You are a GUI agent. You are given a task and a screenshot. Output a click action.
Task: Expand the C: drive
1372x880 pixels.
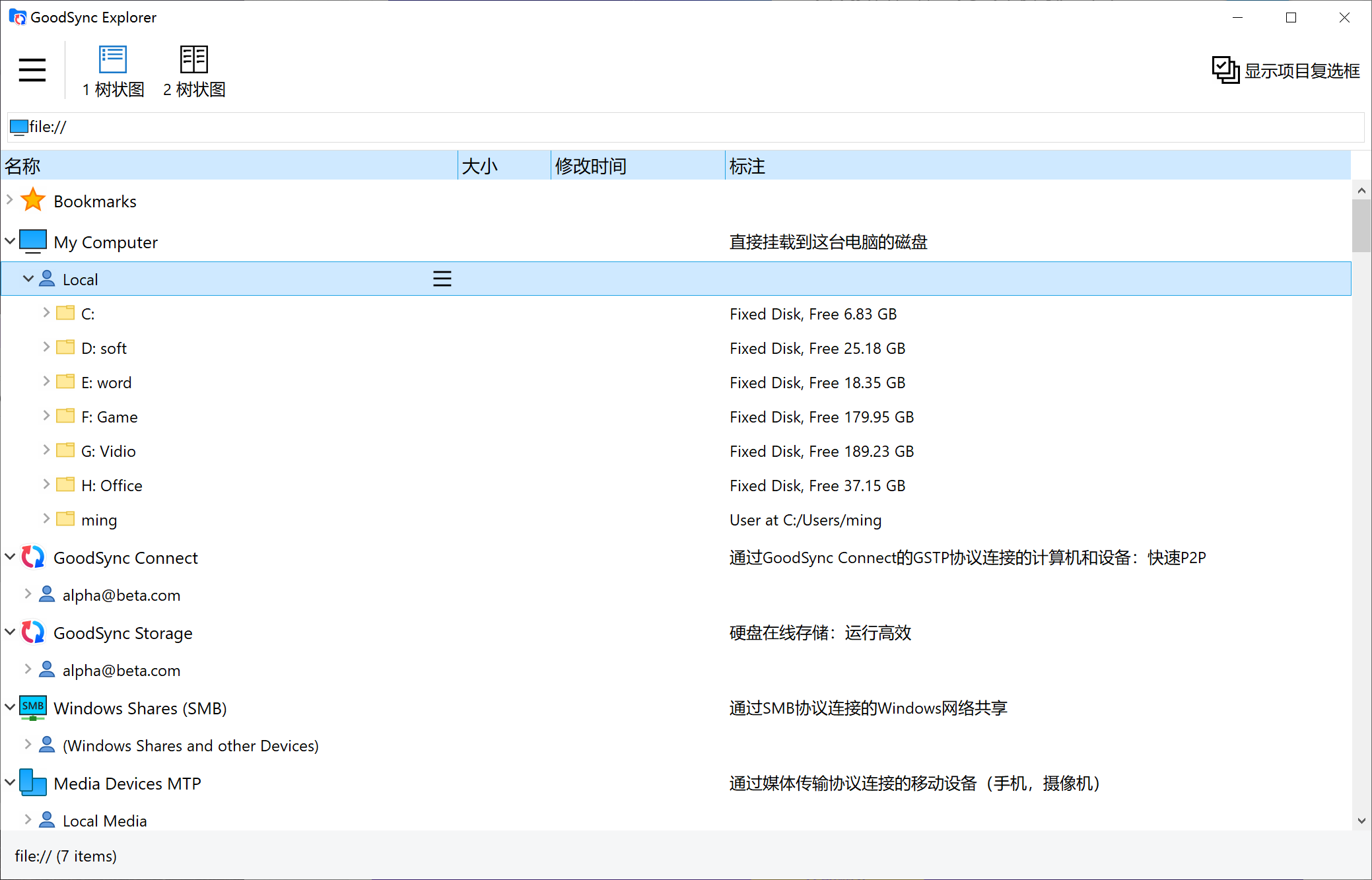46,312
